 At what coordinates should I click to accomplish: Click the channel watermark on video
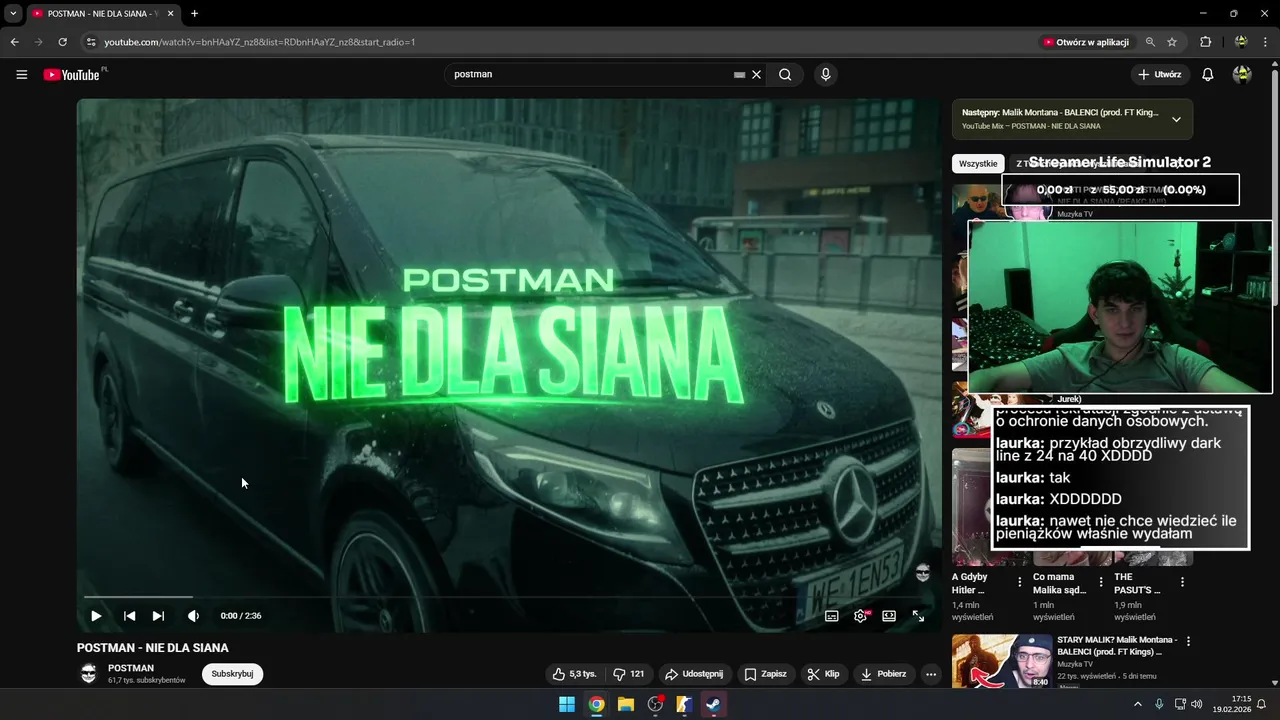point(923,573)
